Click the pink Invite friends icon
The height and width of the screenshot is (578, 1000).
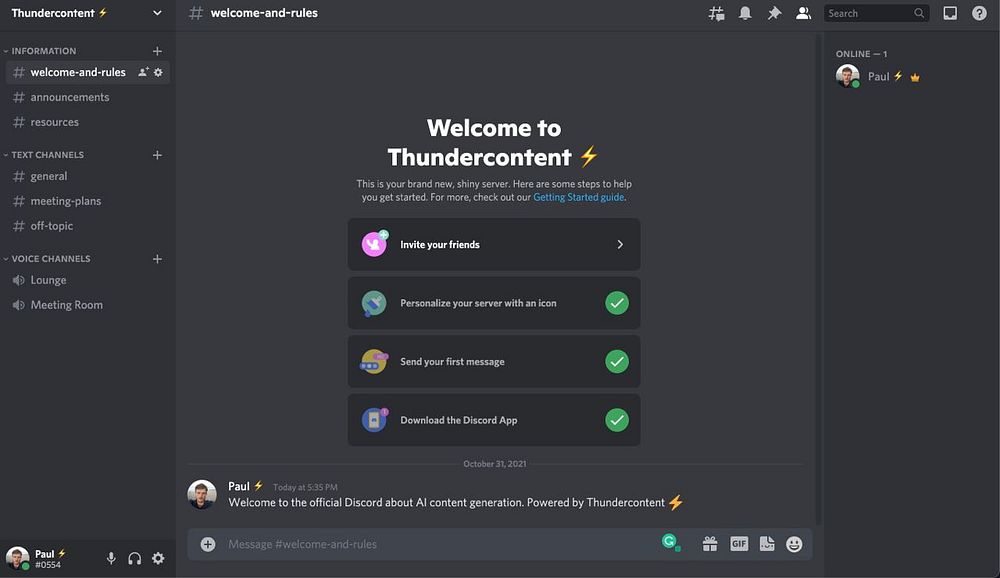tap(374, 244)
